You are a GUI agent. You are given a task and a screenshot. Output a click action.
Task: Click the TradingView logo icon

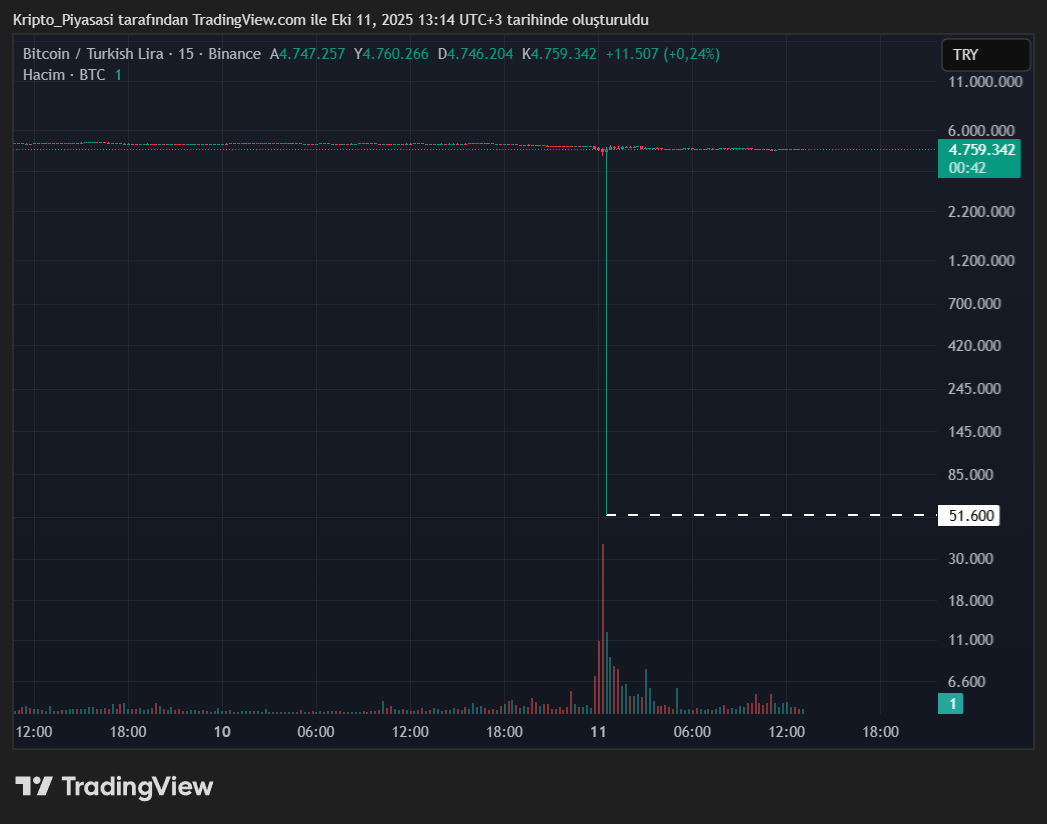(34, 786)
